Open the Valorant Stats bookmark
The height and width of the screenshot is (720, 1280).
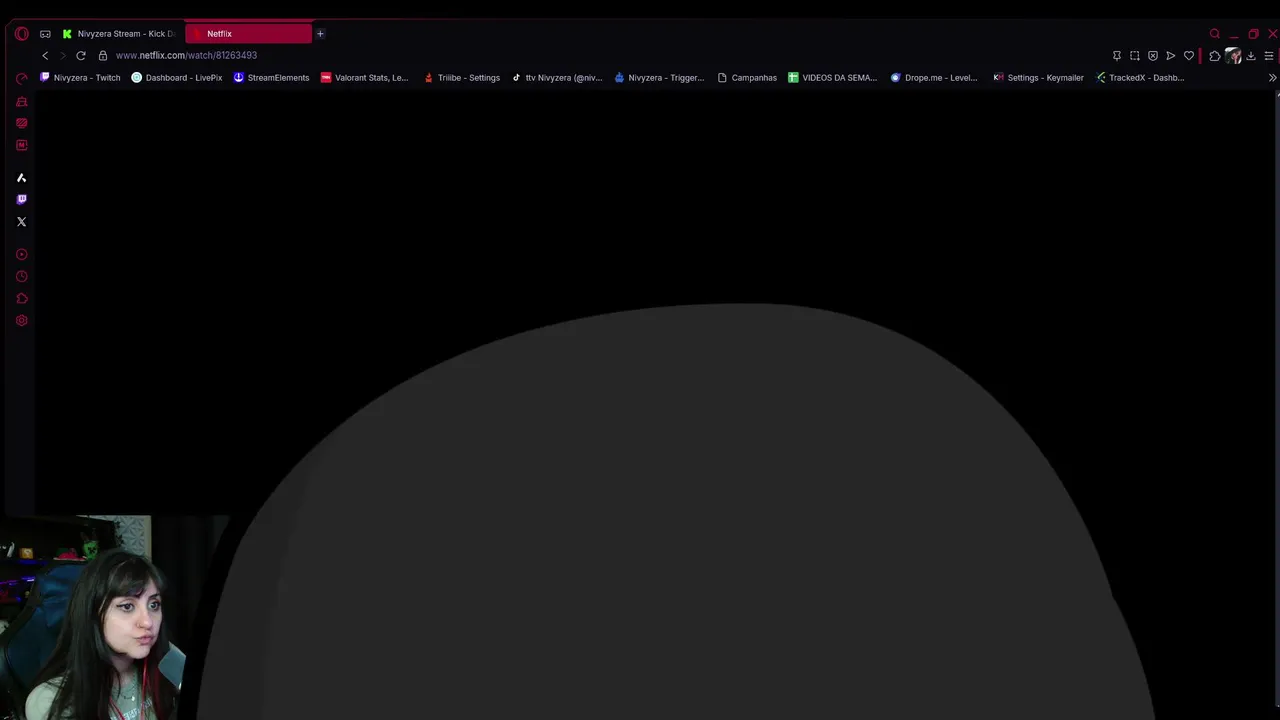coord(364,78)
